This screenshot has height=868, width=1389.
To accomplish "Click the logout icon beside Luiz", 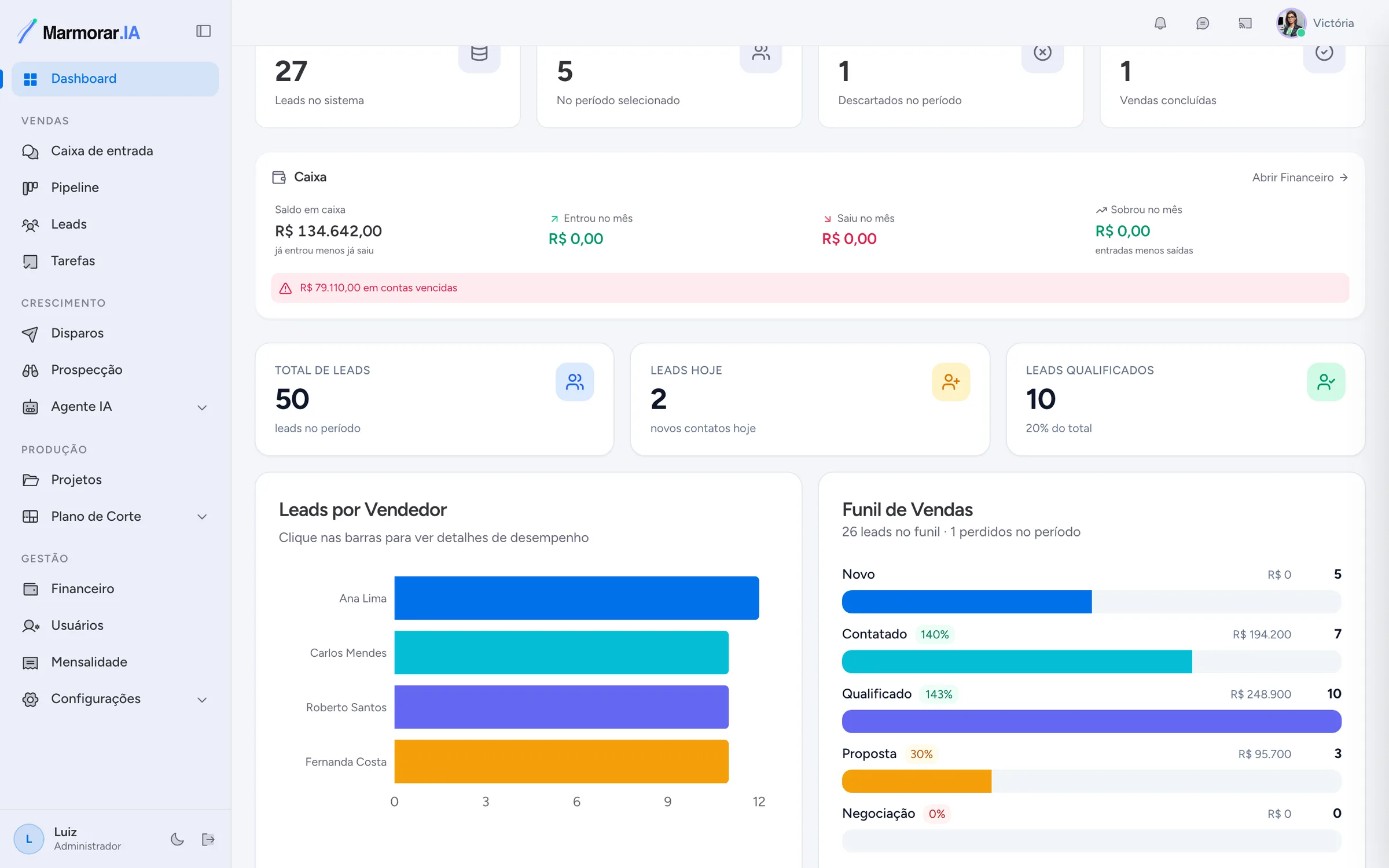I will click(208, 839).
